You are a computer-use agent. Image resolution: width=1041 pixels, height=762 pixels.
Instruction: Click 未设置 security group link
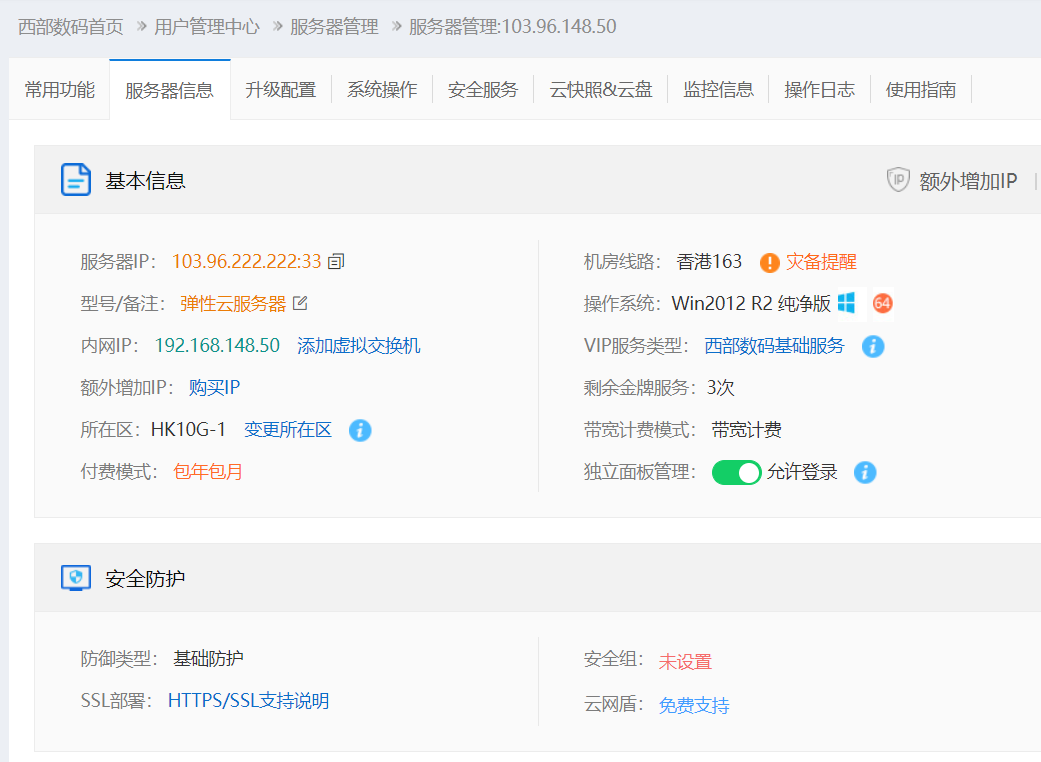(685, 661)
